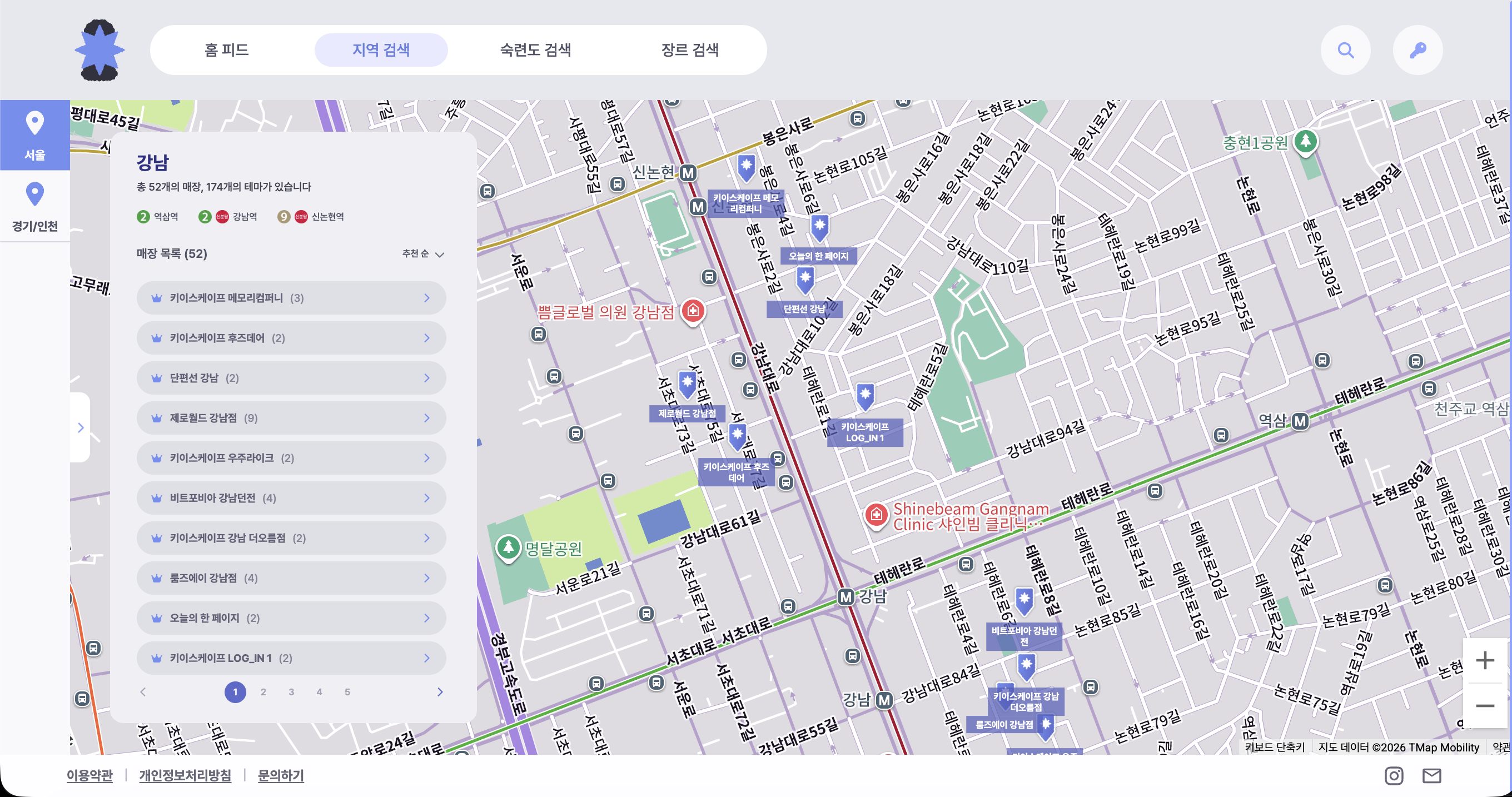The height and width of the screenshot is (797, 1512).
Task: Click the 강남 district heading
Action: click(x=153, y=162)
